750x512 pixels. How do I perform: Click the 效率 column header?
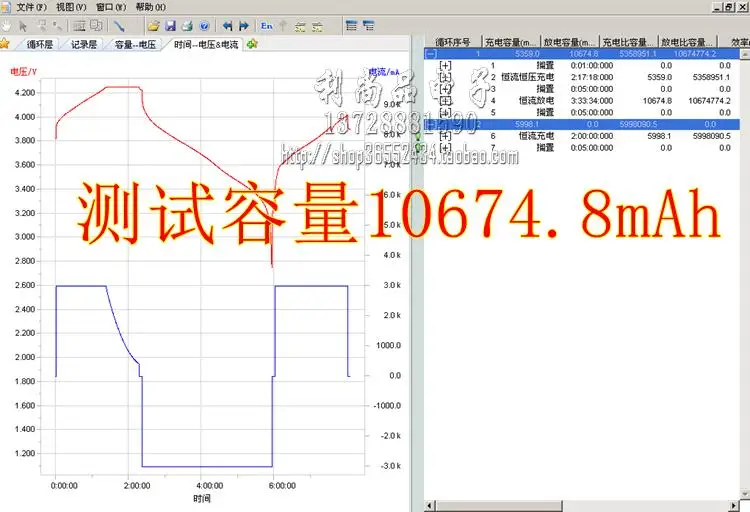(x=735, y=42)
